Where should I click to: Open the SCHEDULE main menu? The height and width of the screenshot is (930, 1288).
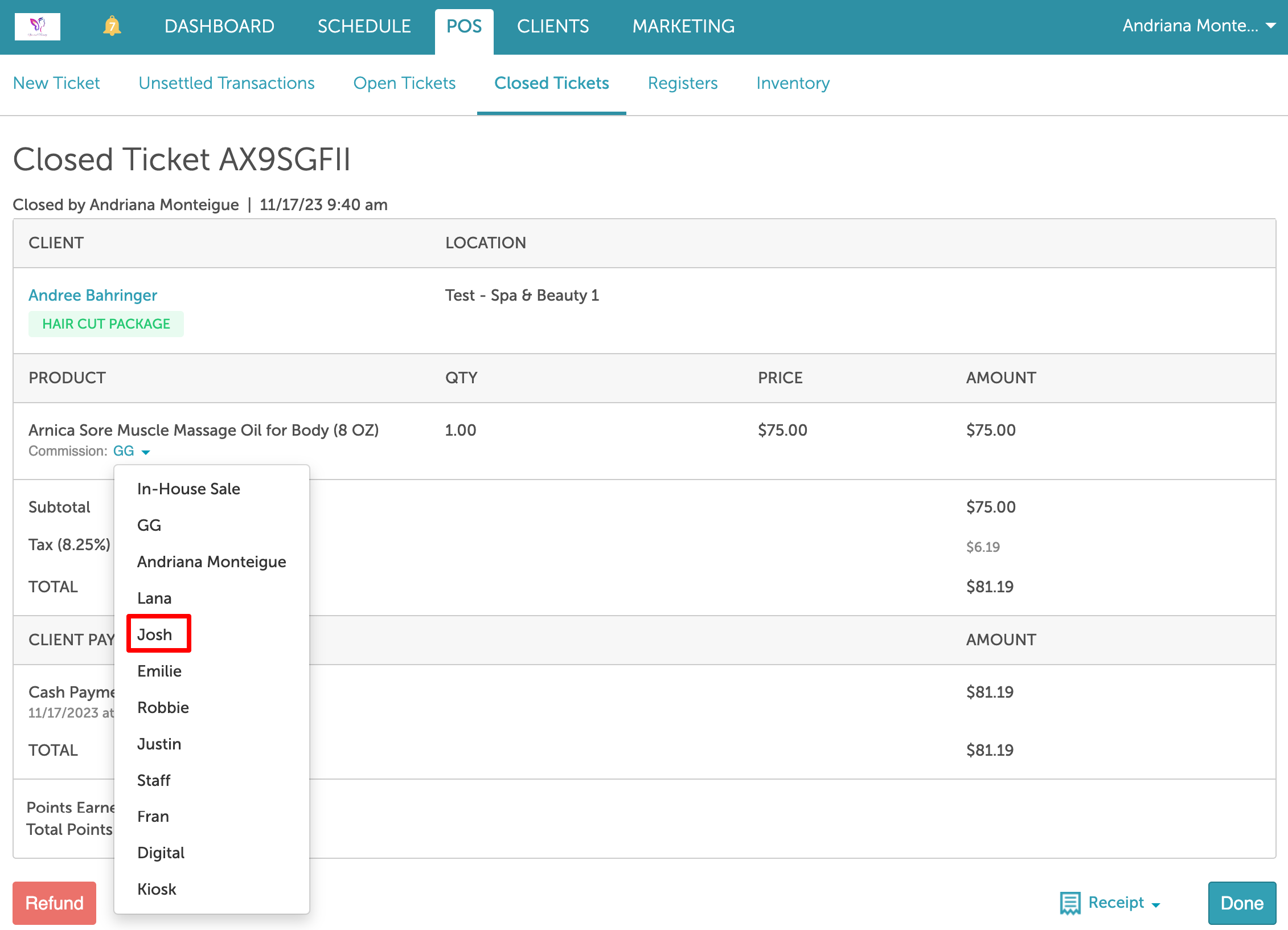coord(364,26)
